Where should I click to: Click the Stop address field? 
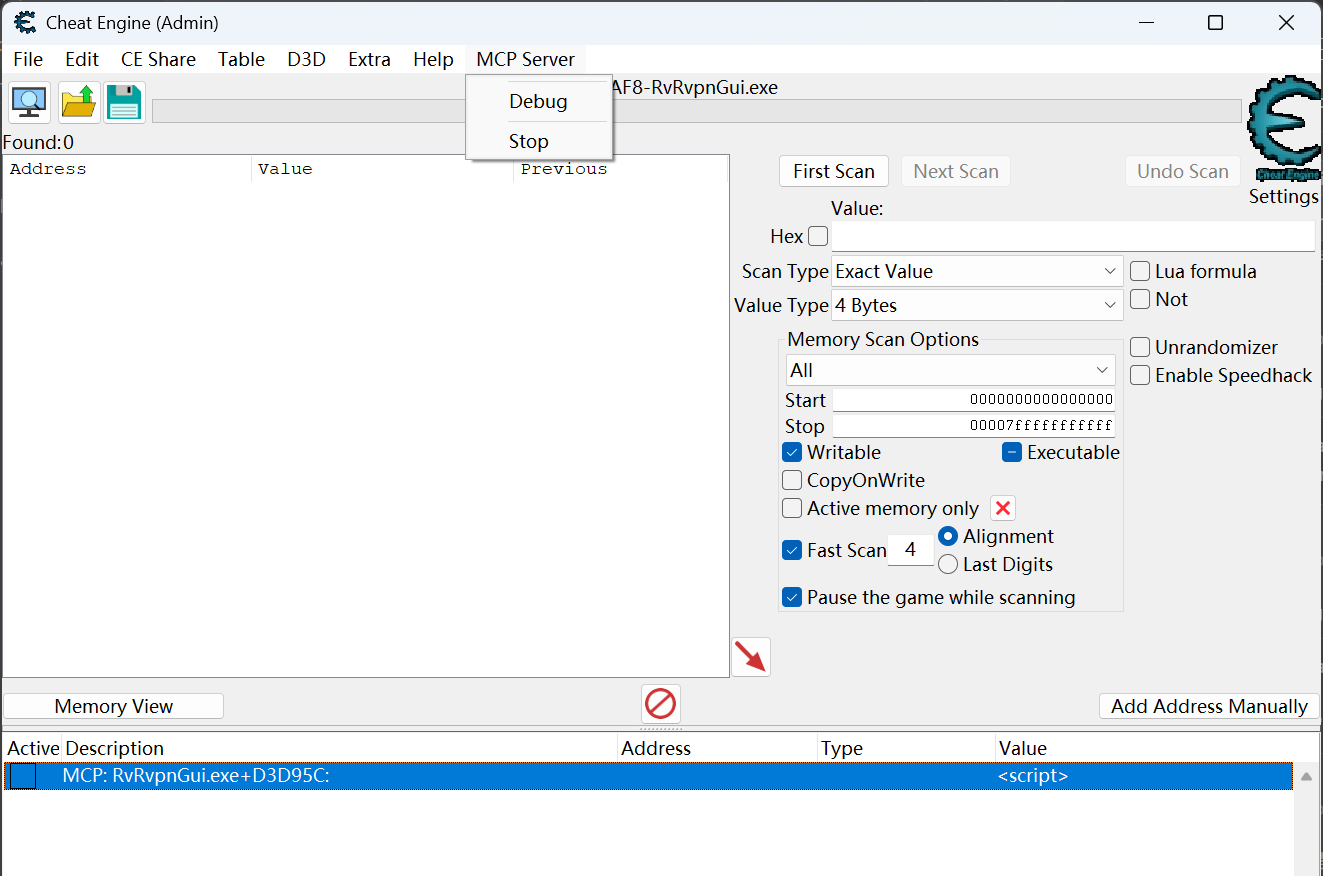click(x=974, y=426)
